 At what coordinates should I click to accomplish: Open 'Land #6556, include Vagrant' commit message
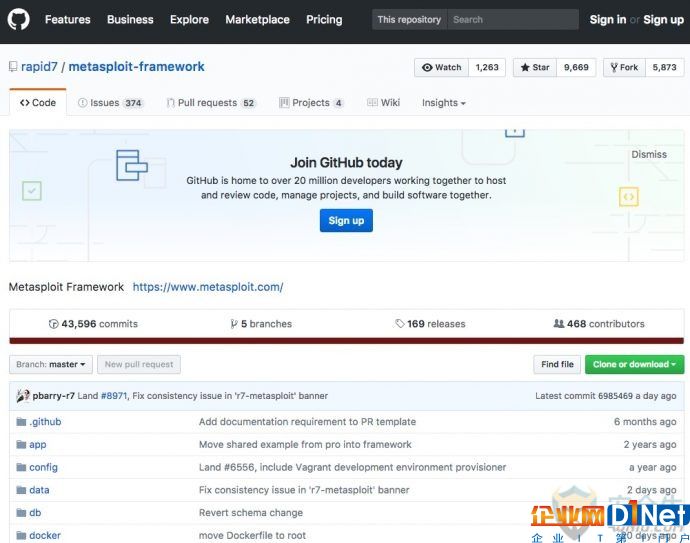tap(352, 467)
